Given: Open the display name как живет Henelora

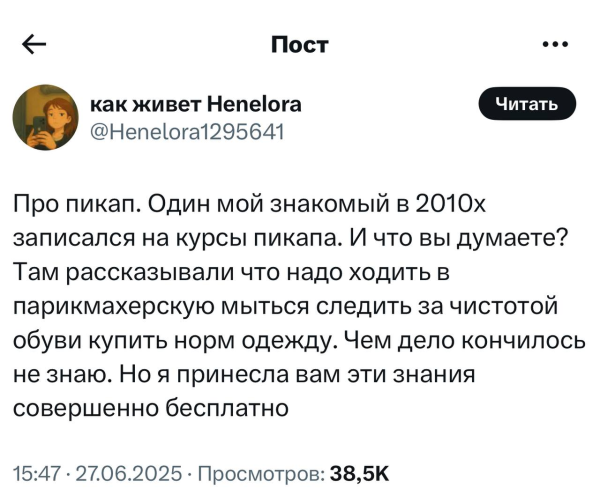Looking at the screenshot, I should [x=196, y=104].
